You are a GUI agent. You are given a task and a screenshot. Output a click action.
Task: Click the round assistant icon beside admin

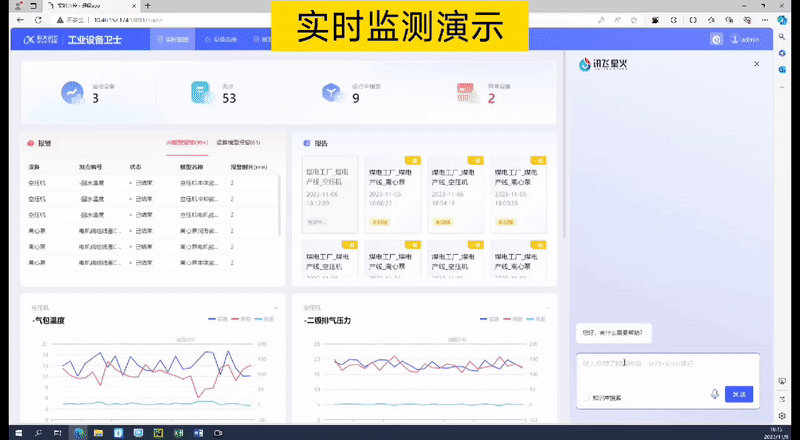click(x=716, y=39)
